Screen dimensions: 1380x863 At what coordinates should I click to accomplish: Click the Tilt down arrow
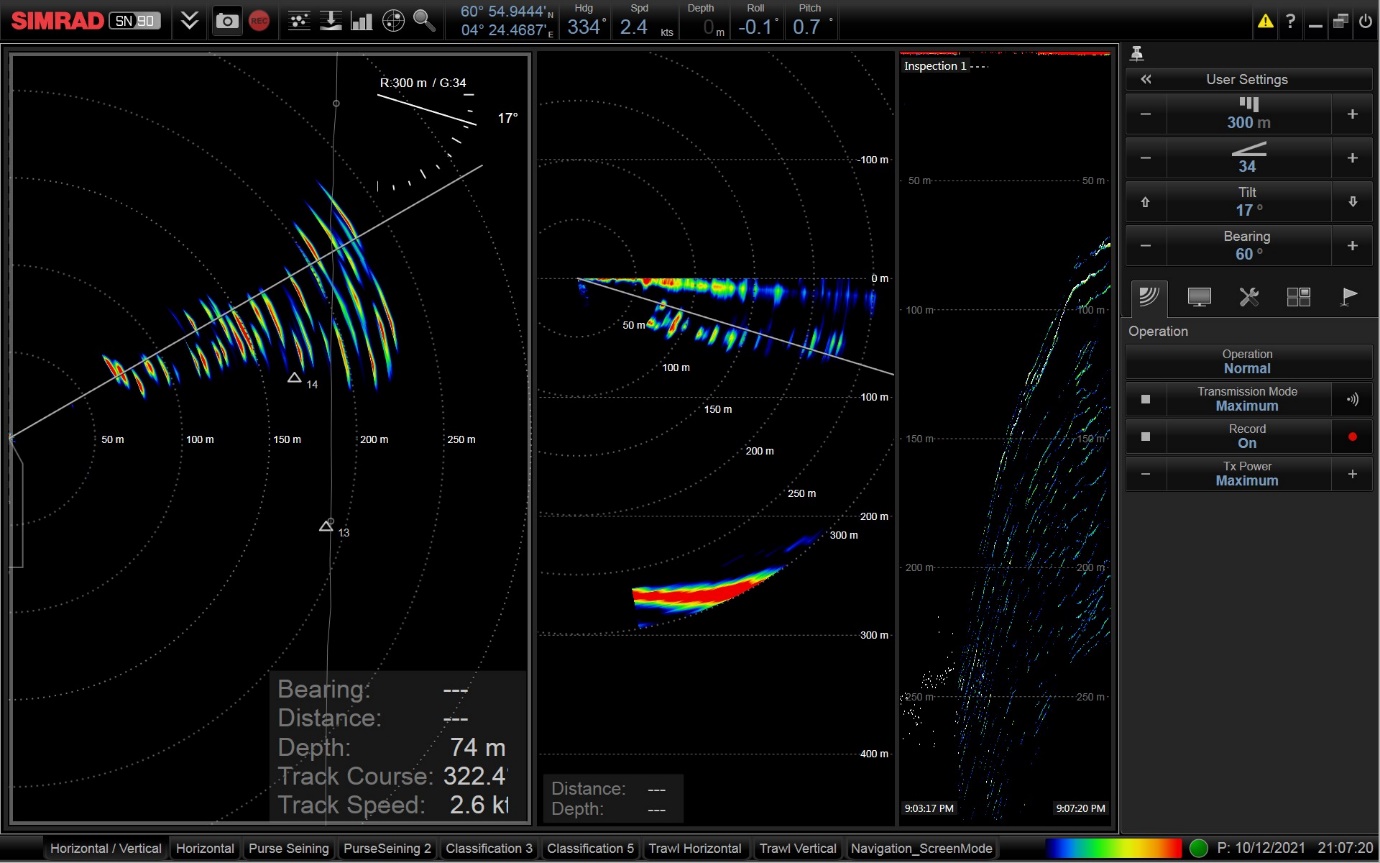click(1352, 202)
